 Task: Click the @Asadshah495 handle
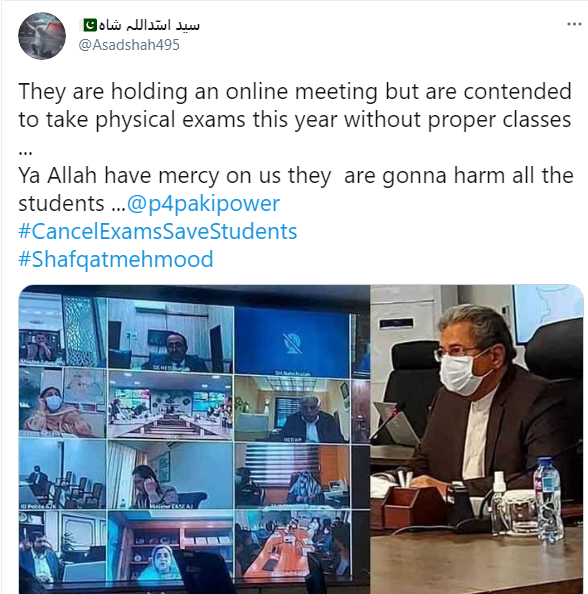pyautogui.click(x=129, y=45)
